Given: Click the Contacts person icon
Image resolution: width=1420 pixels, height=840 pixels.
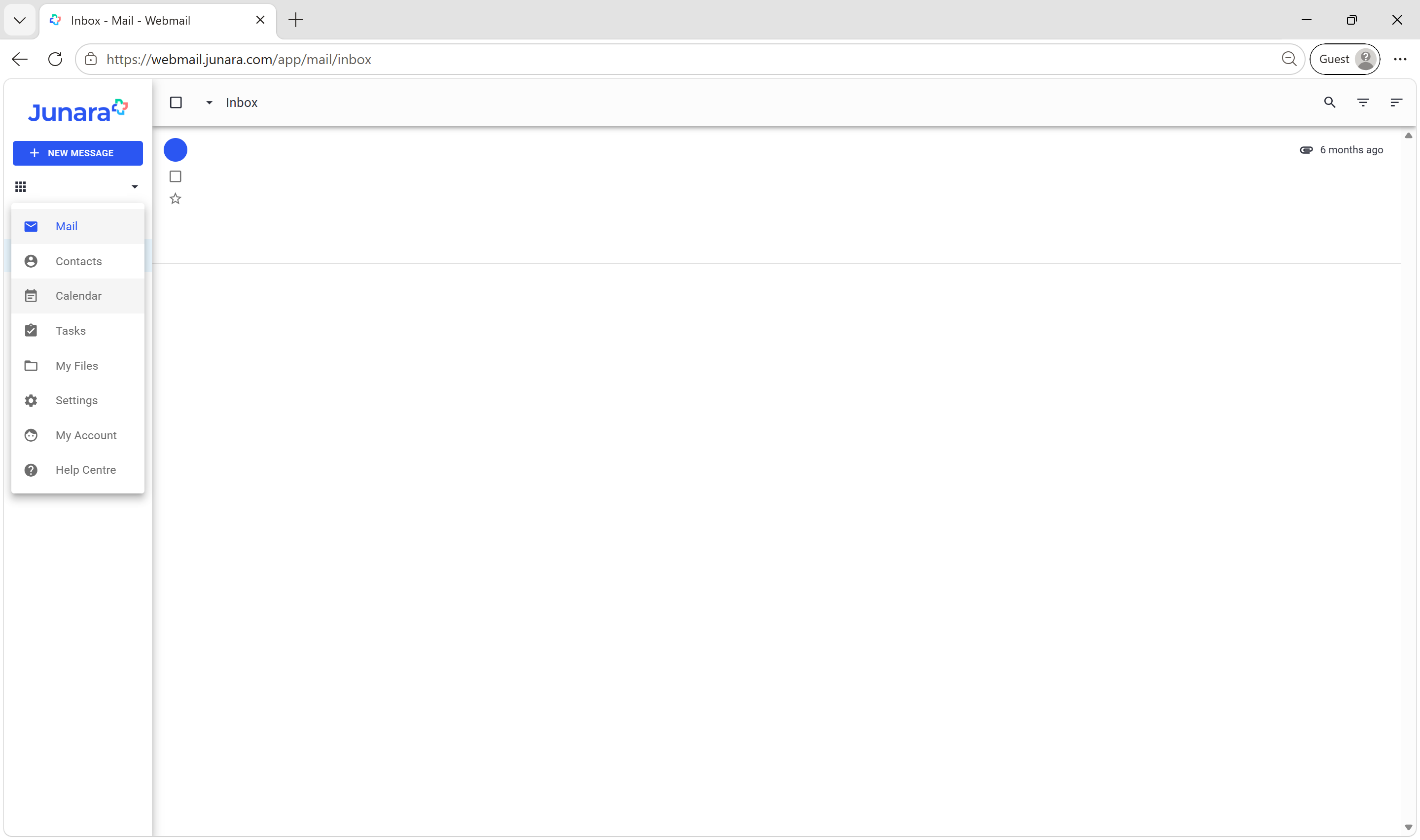Looking at the screenshot, I should click(31, 261).
